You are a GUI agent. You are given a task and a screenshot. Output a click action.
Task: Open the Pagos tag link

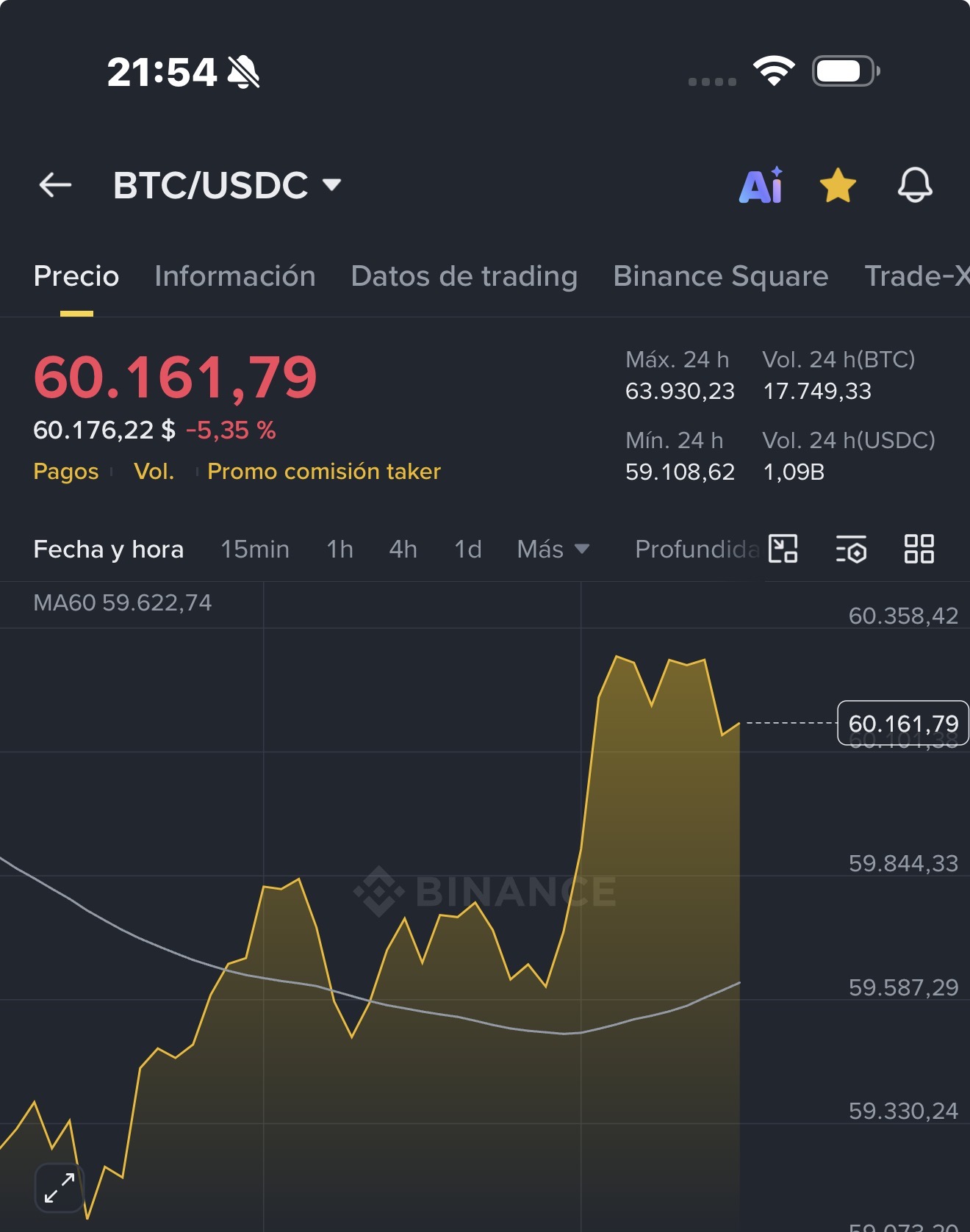coord(66,472)
